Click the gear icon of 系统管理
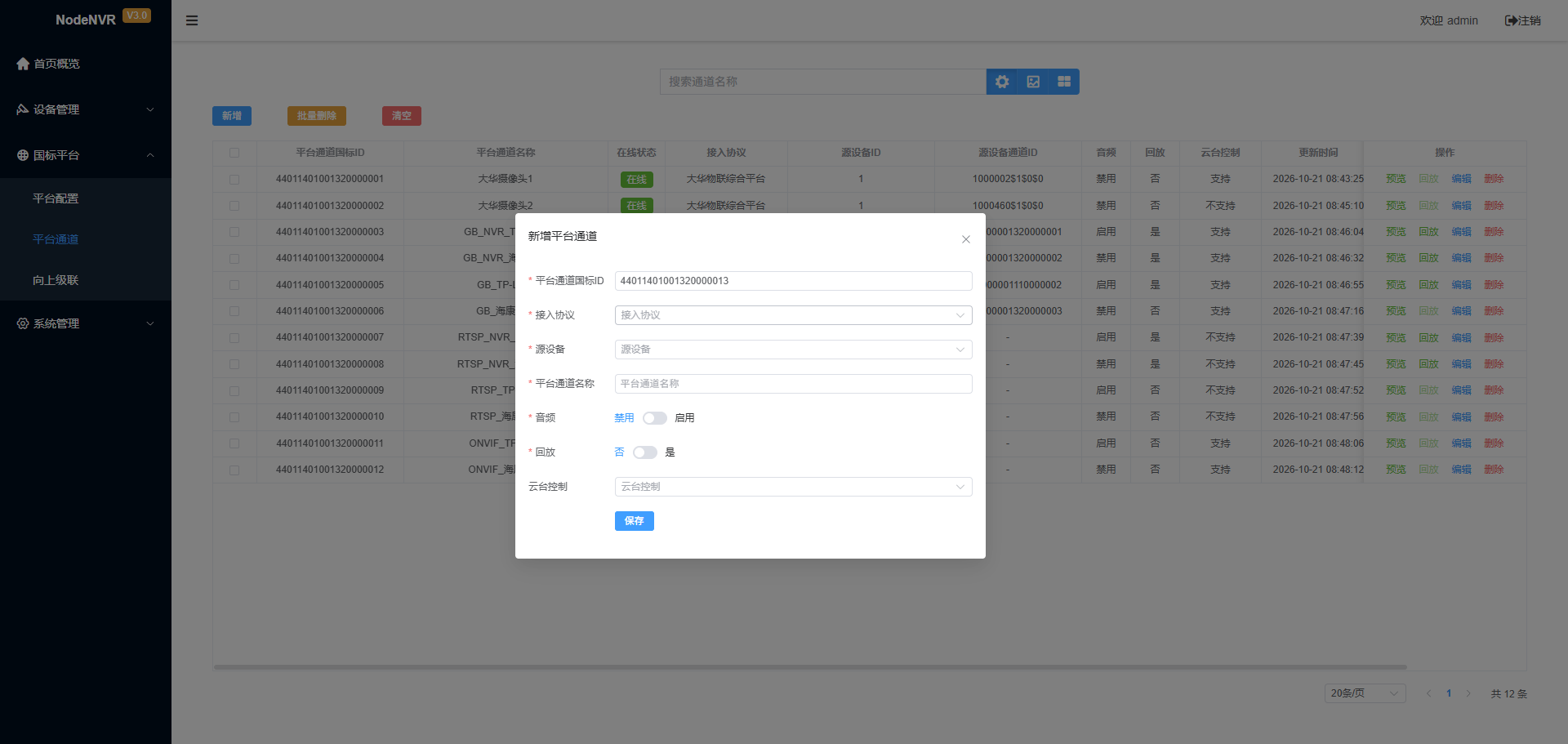The image size is (1568, 744). (23, 323)
